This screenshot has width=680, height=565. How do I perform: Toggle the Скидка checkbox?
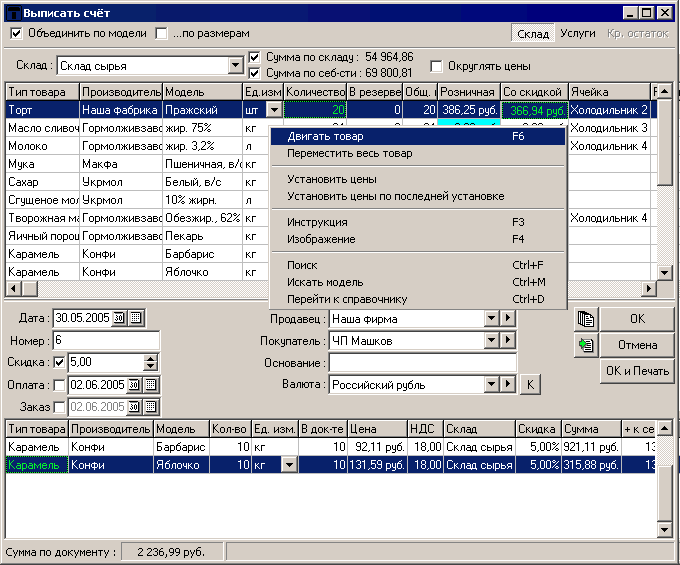coord(59,362)
